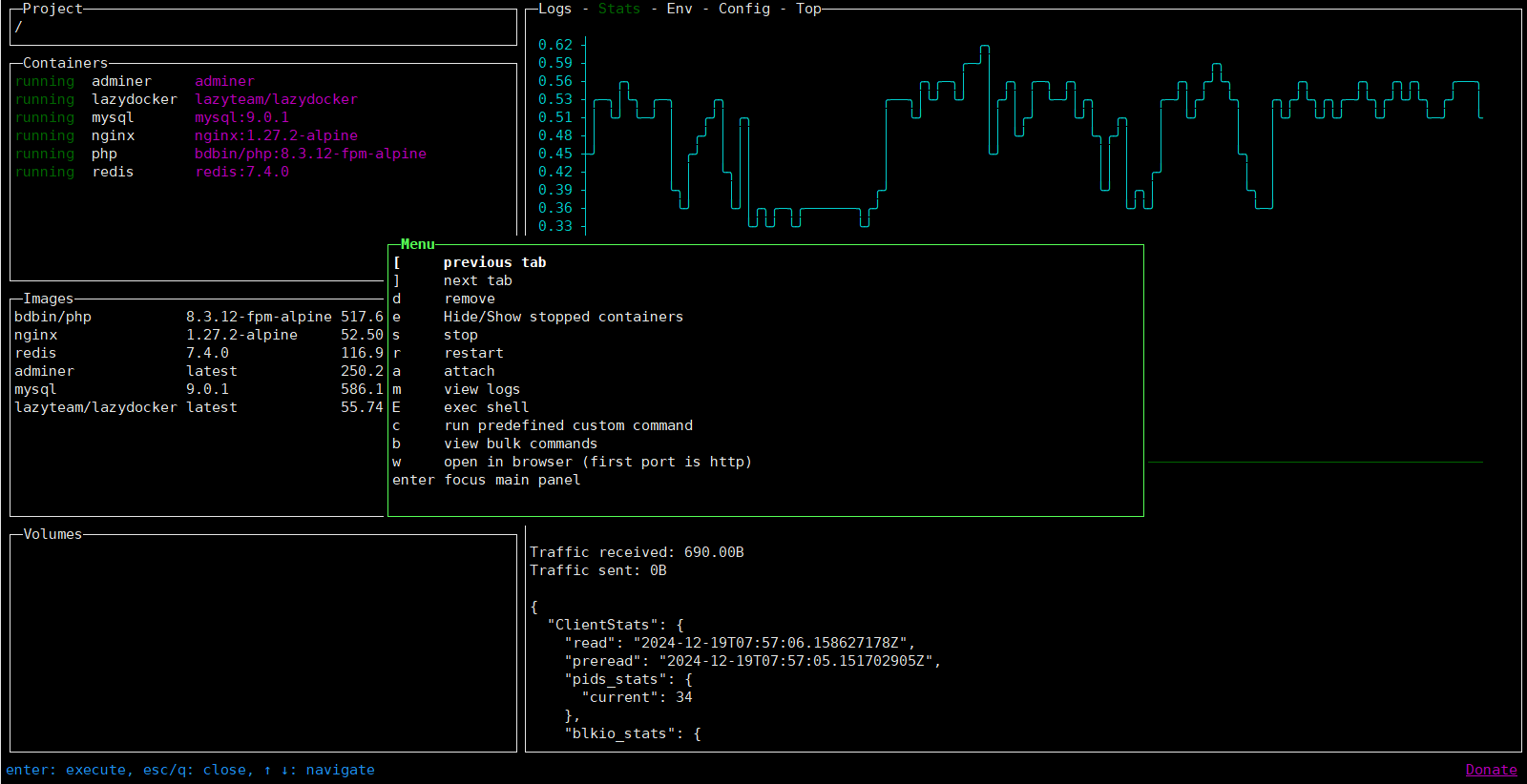Focus the Volumes panel title
The height and width of the screenshot is (784, 1527).
[52, 534]
